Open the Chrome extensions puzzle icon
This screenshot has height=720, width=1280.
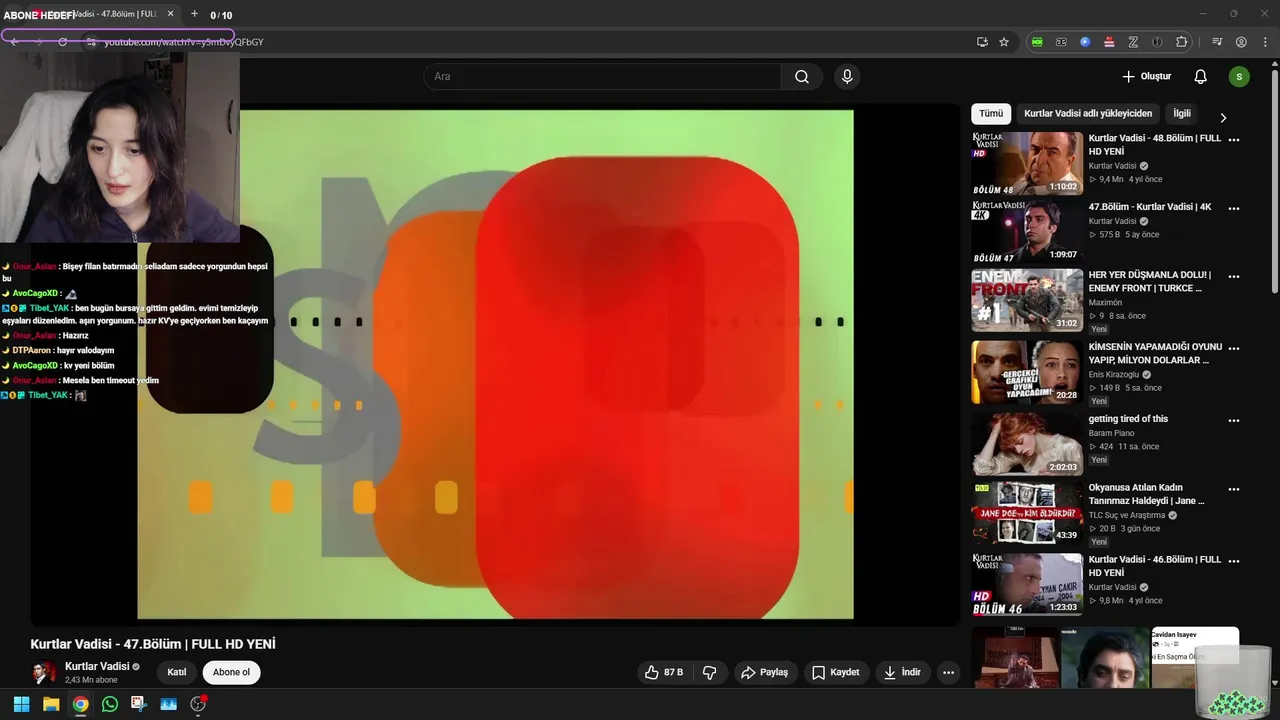click(1181, 42)
